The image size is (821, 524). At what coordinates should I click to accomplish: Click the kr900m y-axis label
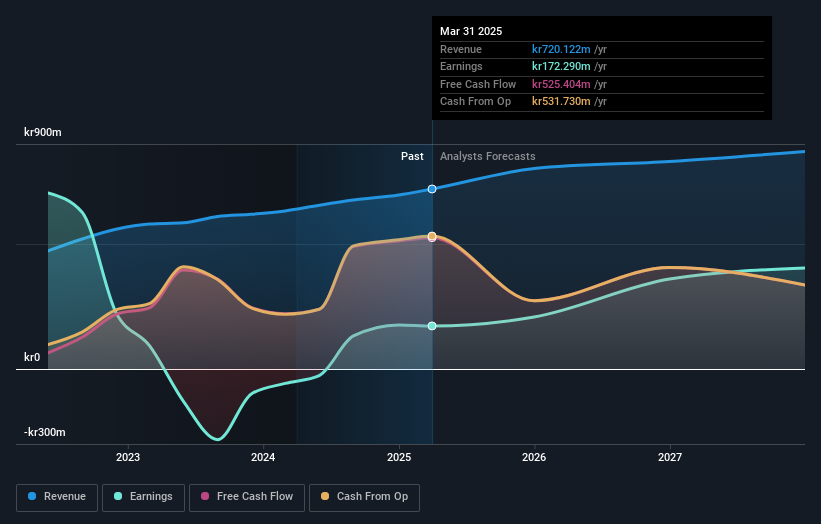click(43, 132)
